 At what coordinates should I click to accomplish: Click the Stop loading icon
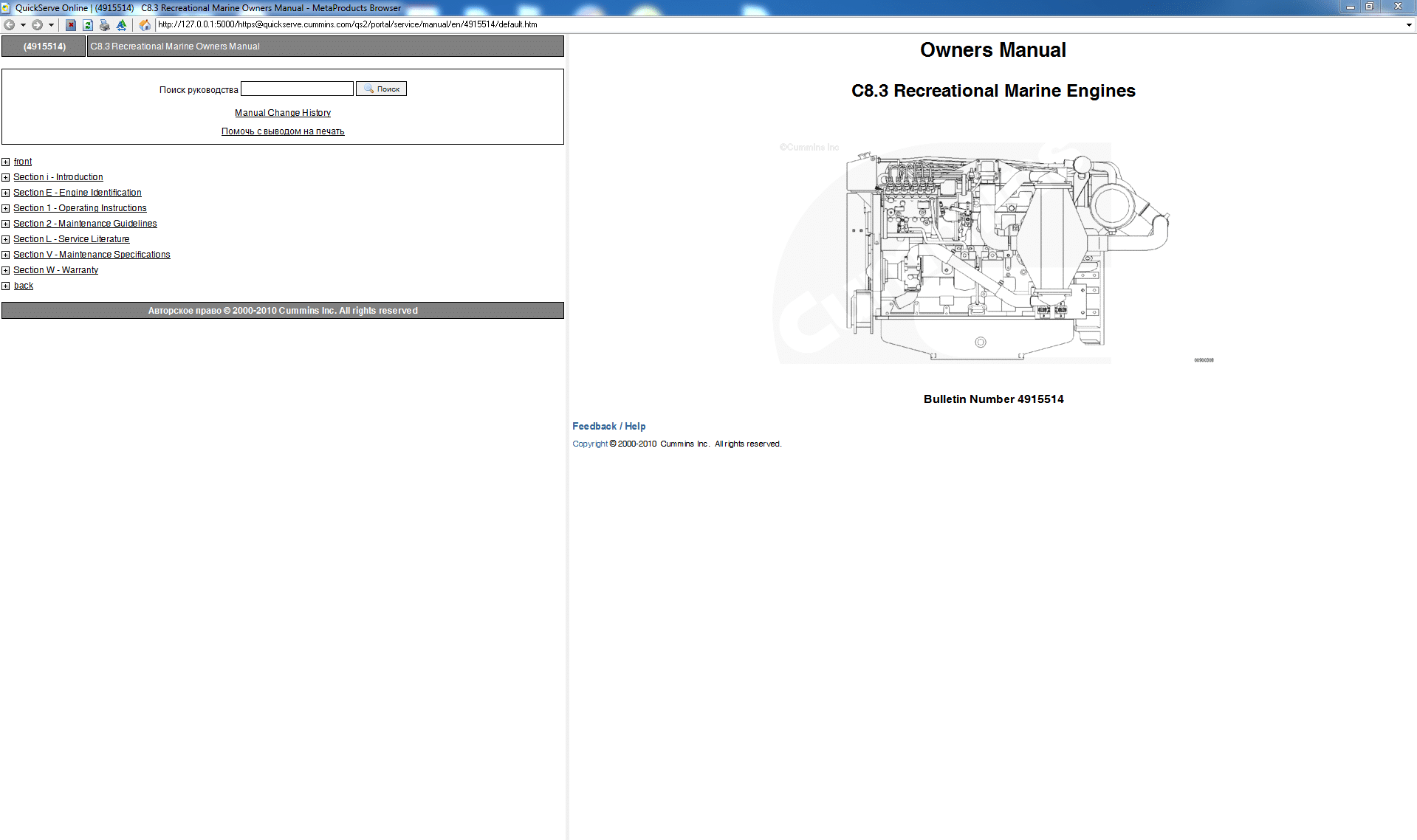click(70, 24)
